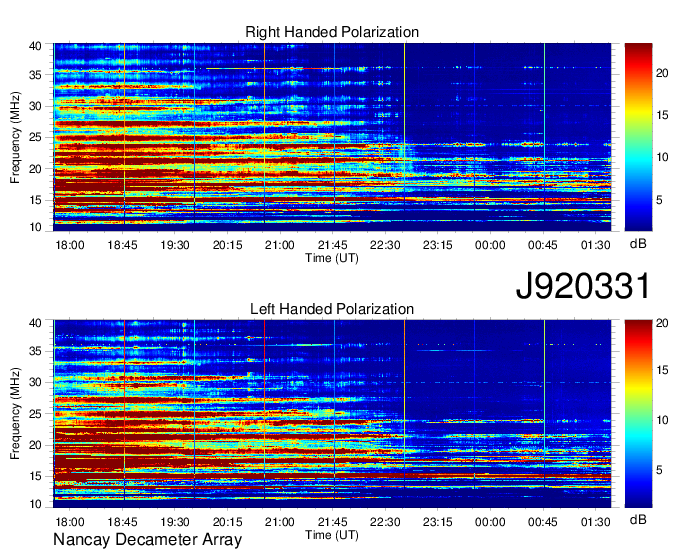This screenshot has width=680, height=552.
Task: Click the 25 MHz tick on the top frequency axis
Action: click(36, 137)
